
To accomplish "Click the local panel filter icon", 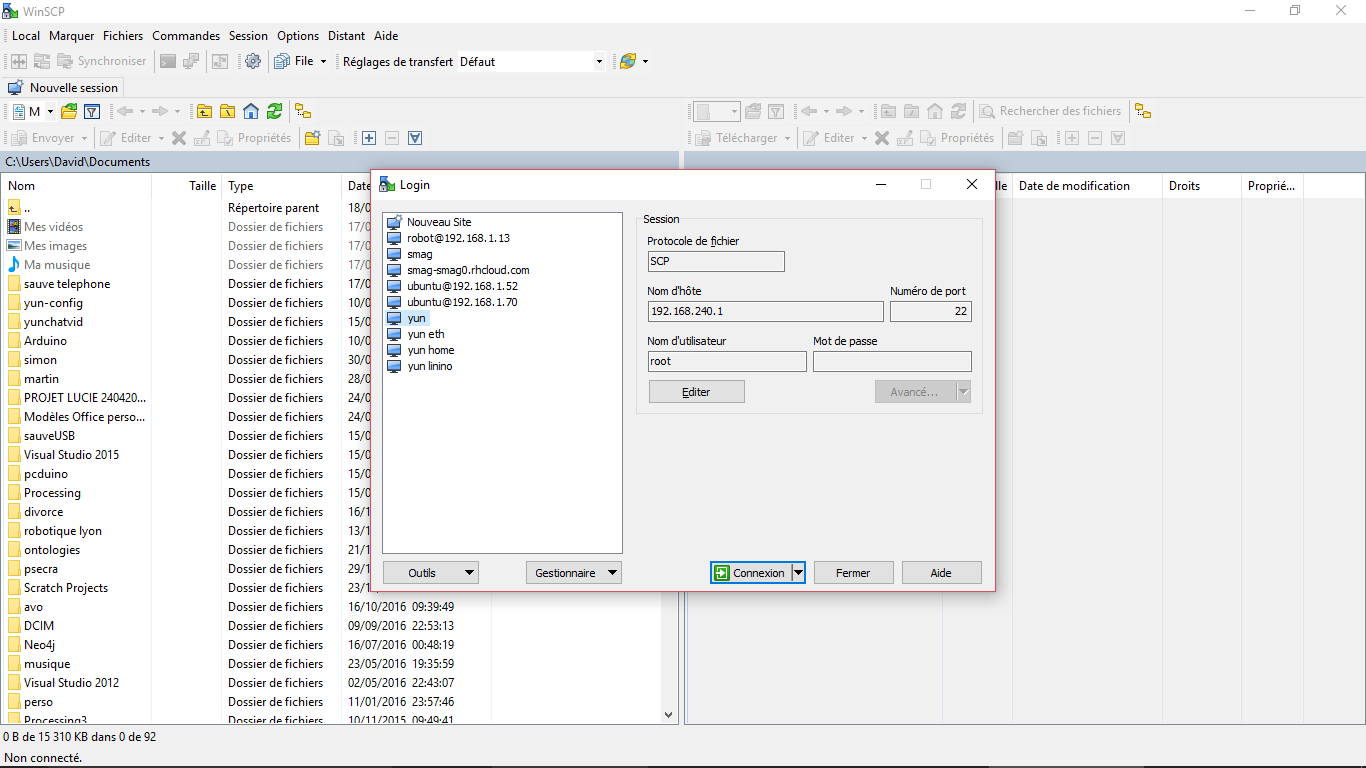I will (92, 111).
